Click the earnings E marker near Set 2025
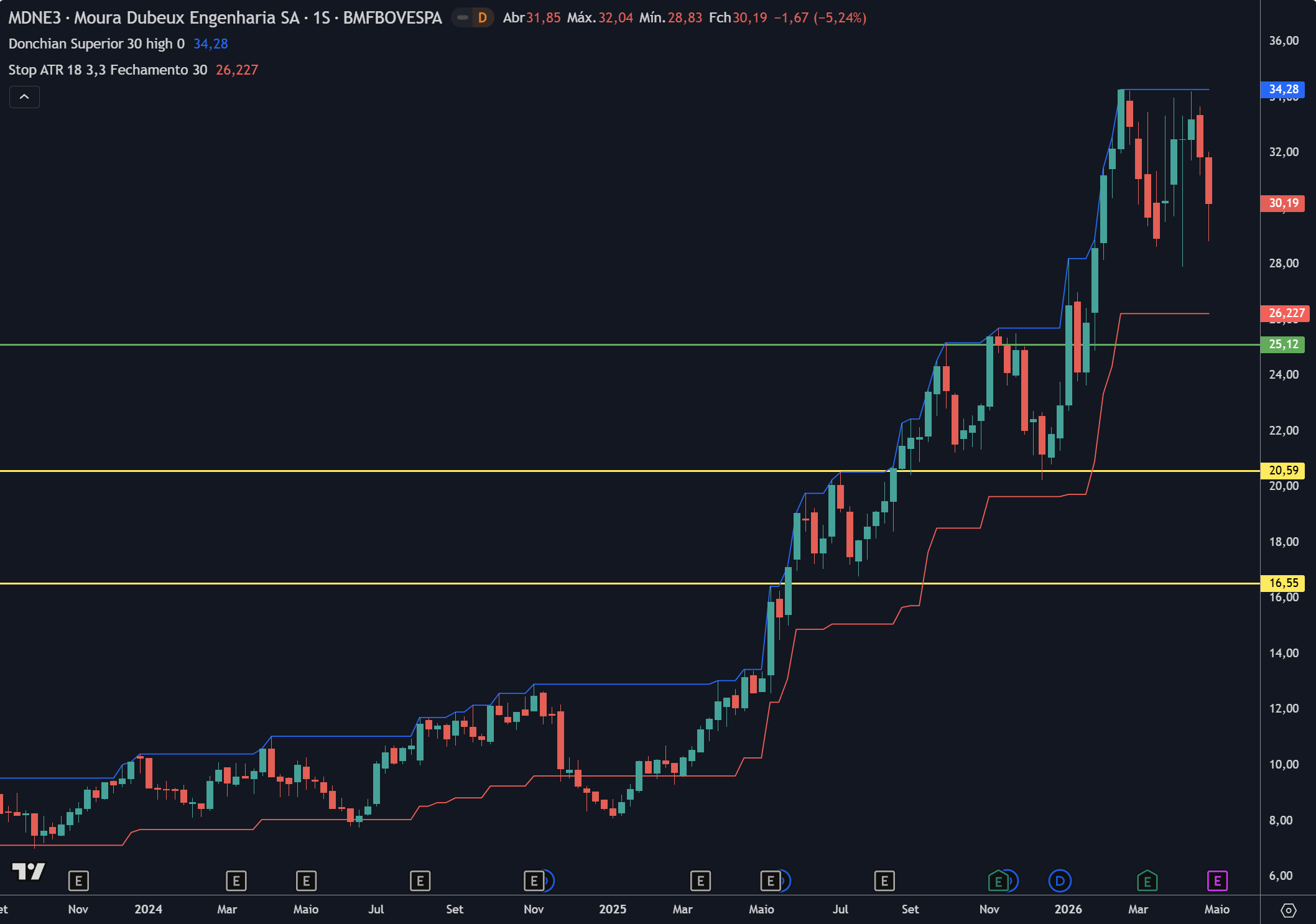 tap(884, 880)
